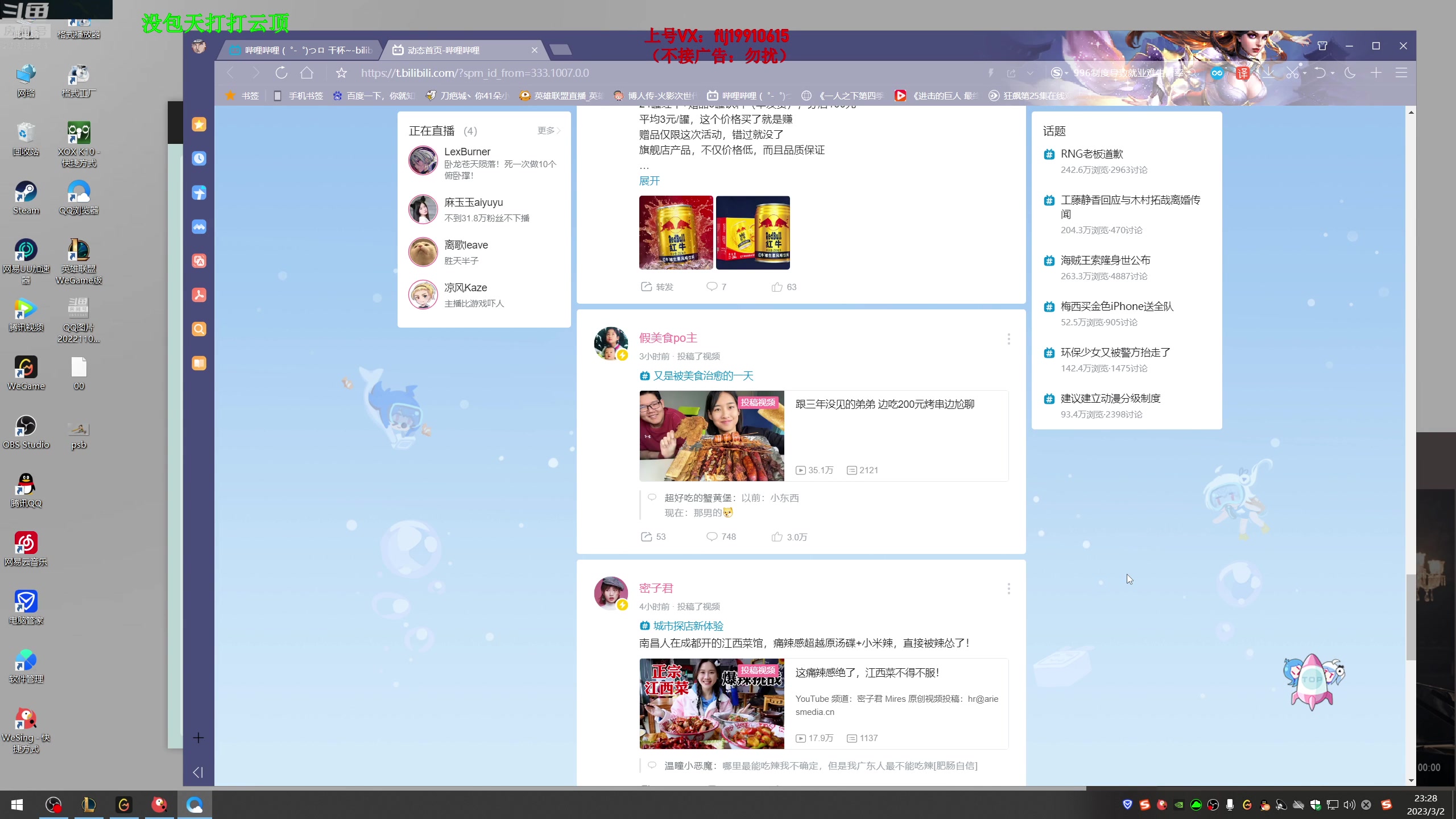Open the 狂飙第25集 bookmark

tap(1029, 96)
